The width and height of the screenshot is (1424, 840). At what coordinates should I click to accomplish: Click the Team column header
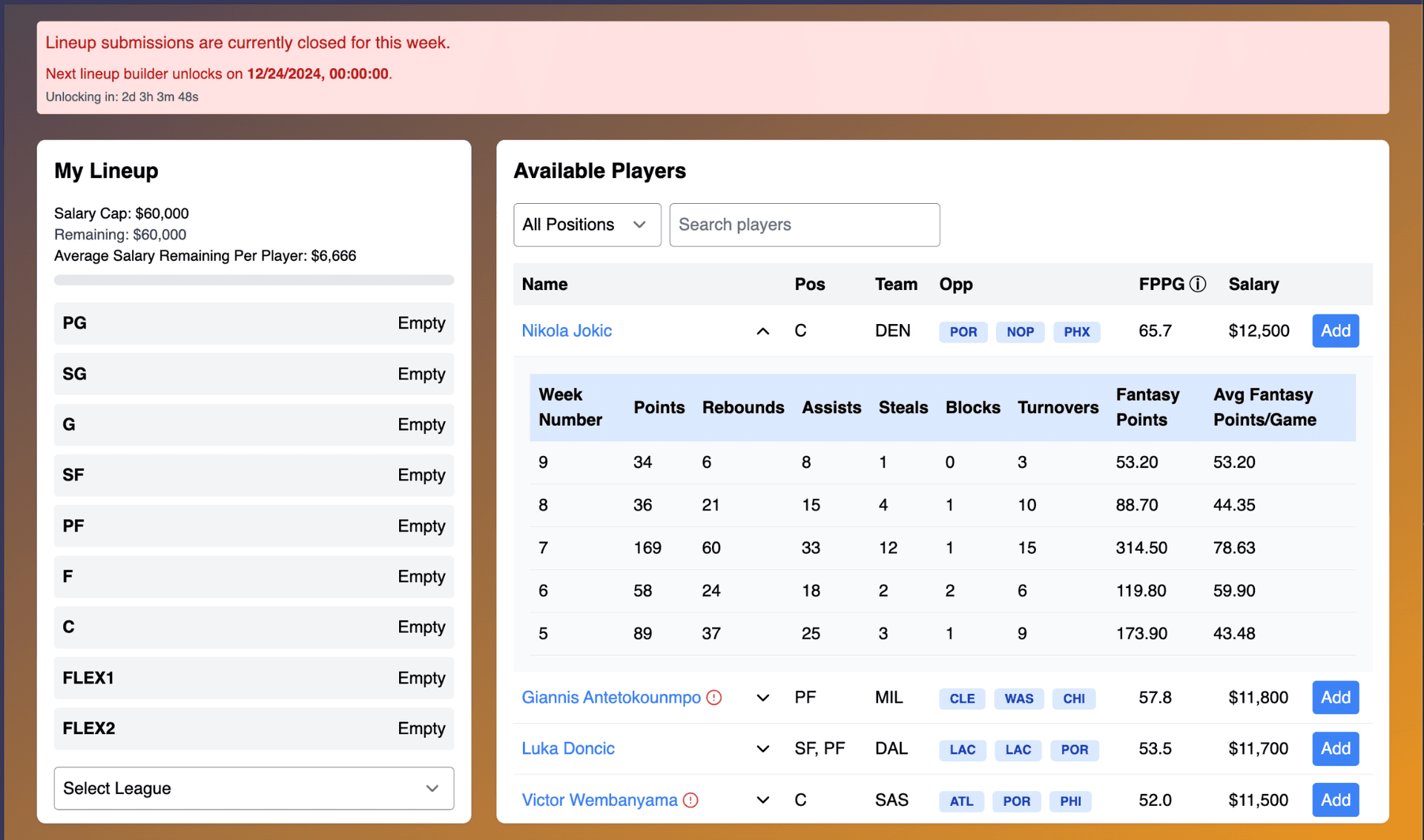pos(896,284)
